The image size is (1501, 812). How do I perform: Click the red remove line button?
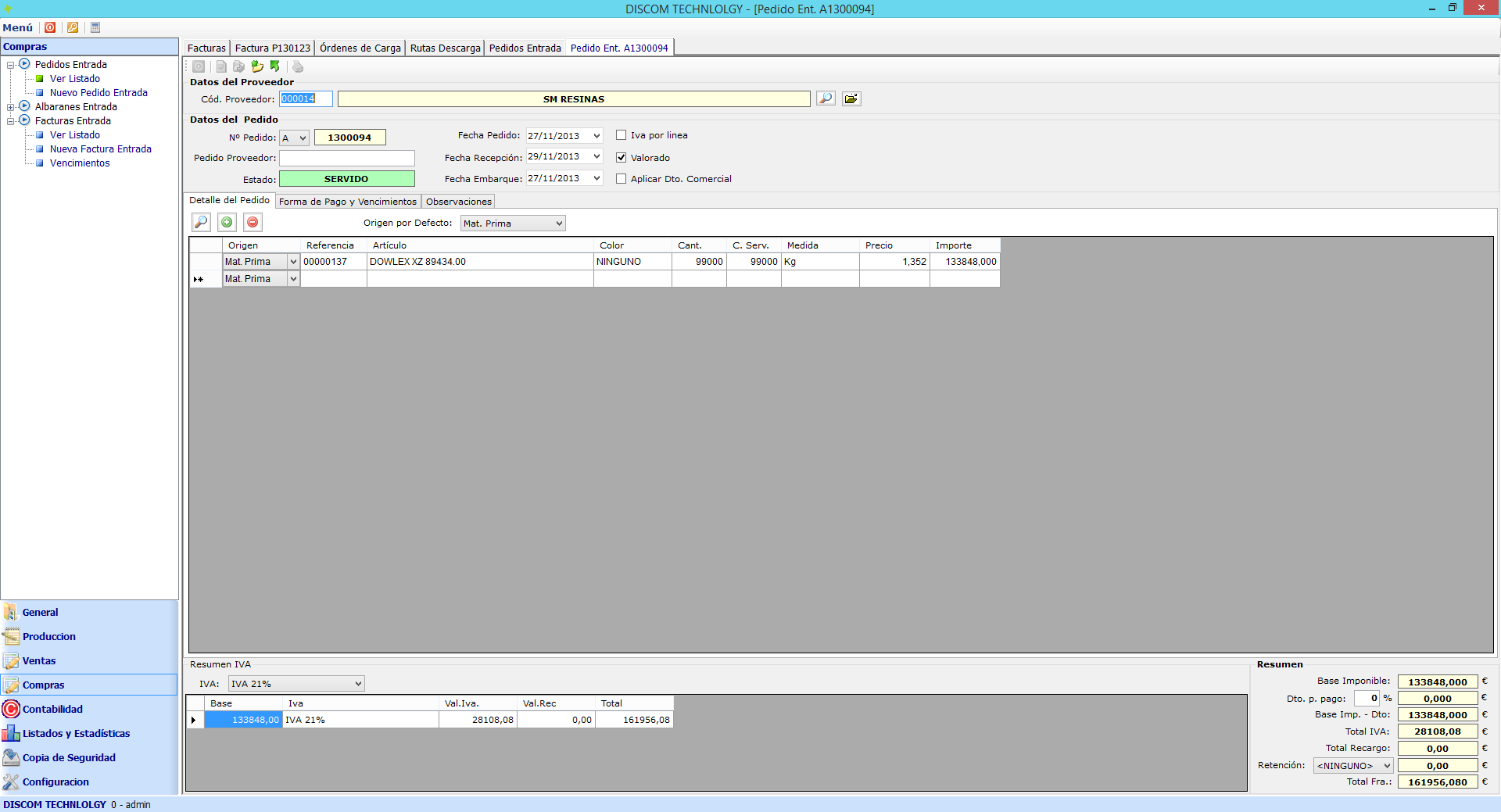coord(253,223)
